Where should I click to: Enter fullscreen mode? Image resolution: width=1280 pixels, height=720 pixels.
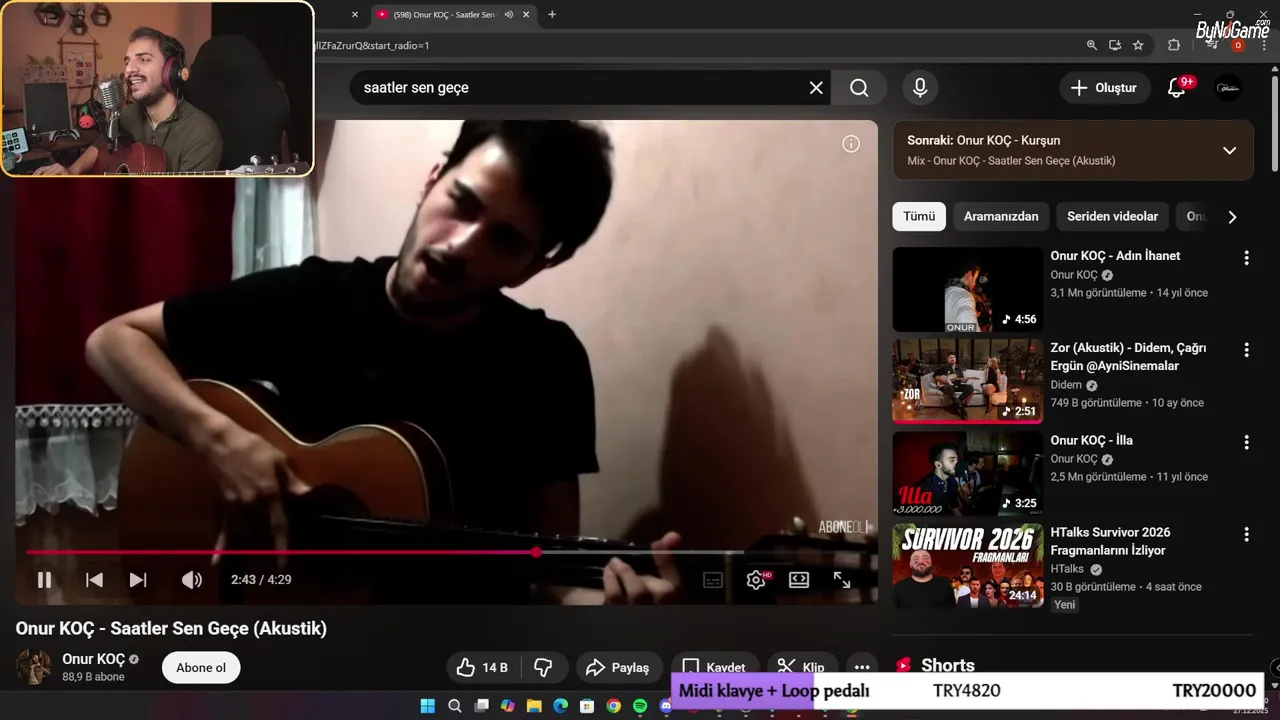coord(842,580)
